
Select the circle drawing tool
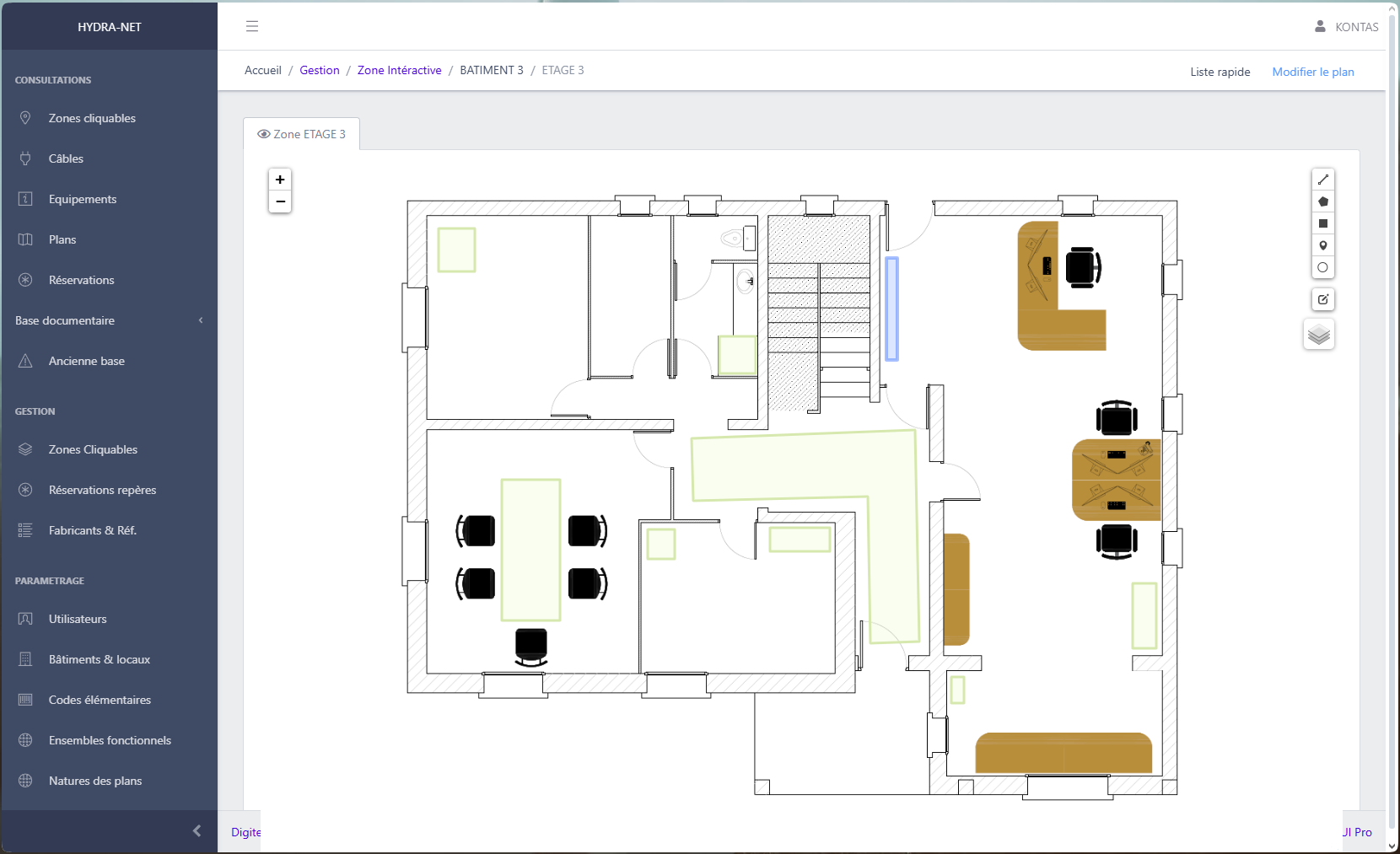pos(1322,267)
